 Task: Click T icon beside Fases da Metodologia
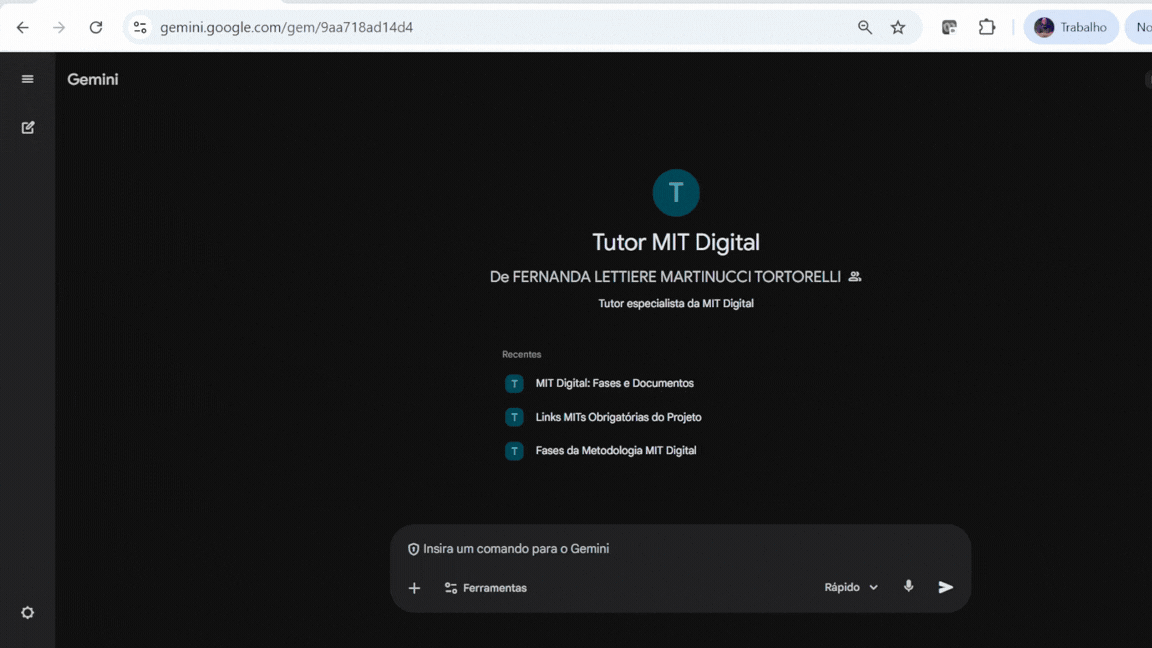tap(514, 451)
